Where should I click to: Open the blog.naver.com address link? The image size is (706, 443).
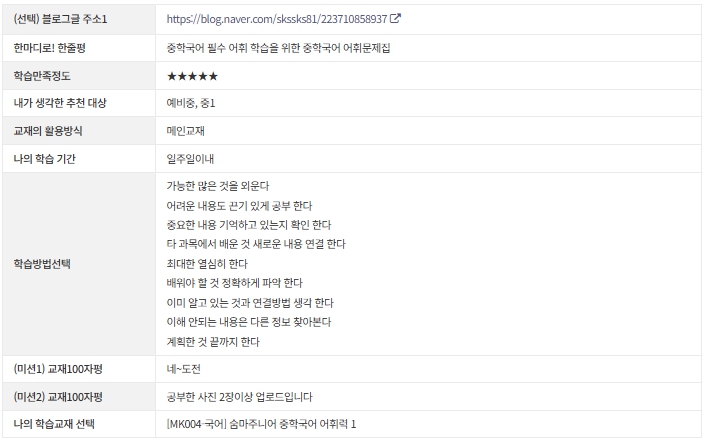coord(277,19)
